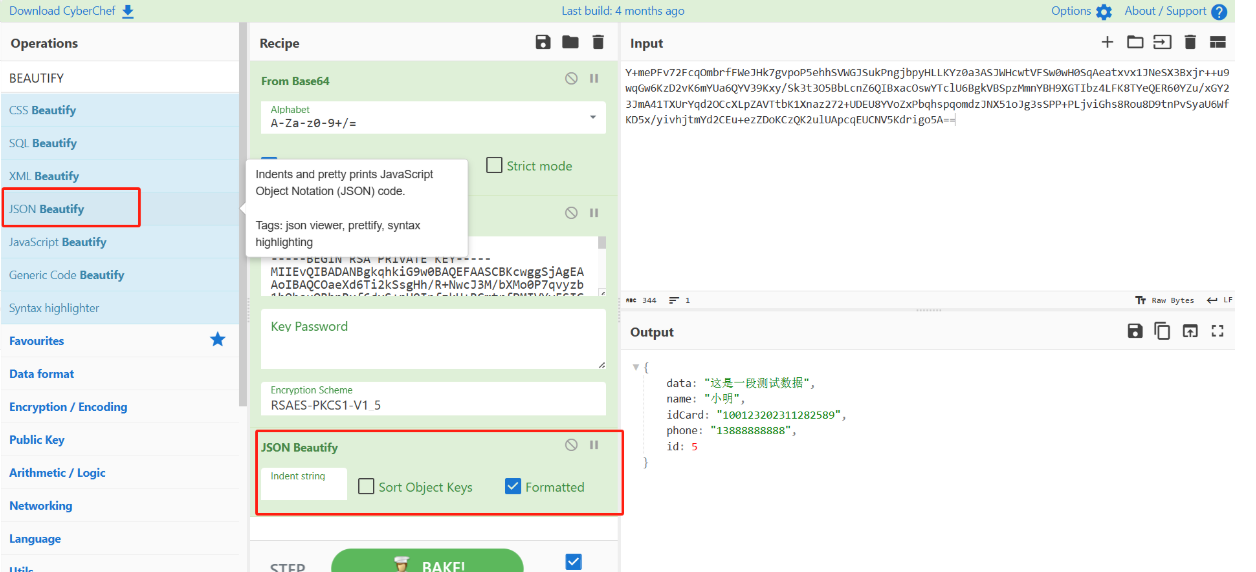Open About / Support help icon
The height and width of the screenshot is (572, 1256).
1219,12
